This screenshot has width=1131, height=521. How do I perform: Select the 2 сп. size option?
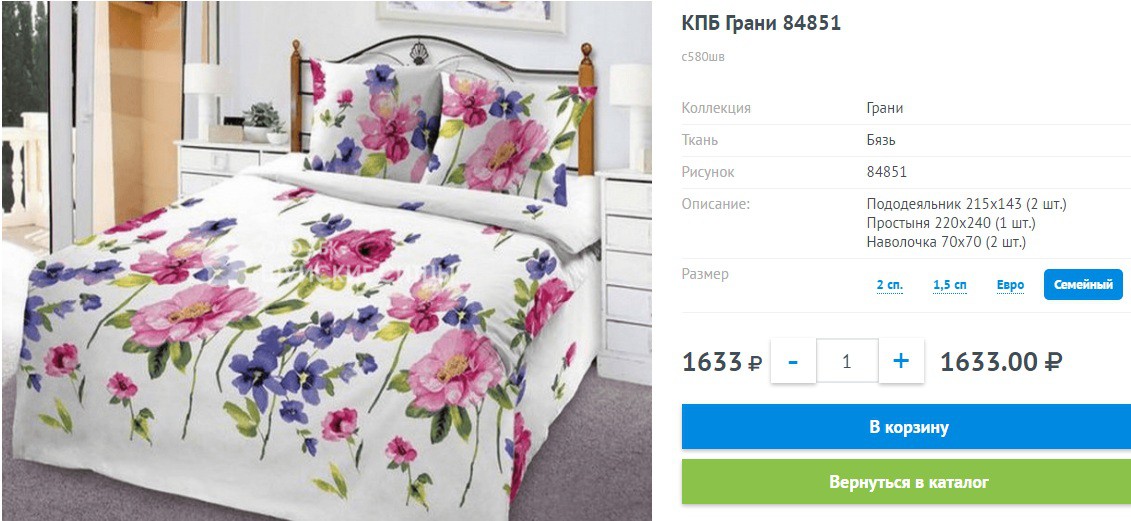(889, 285)
